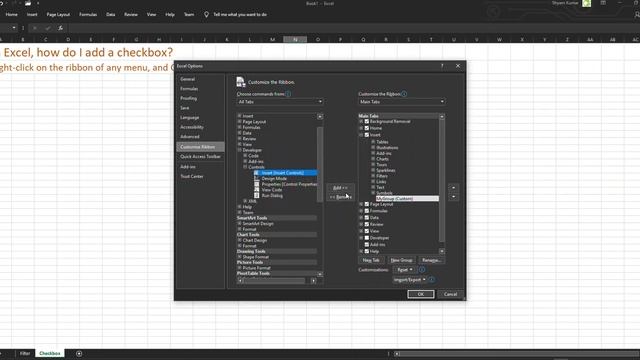Select the Design Mode command icon

256,179
